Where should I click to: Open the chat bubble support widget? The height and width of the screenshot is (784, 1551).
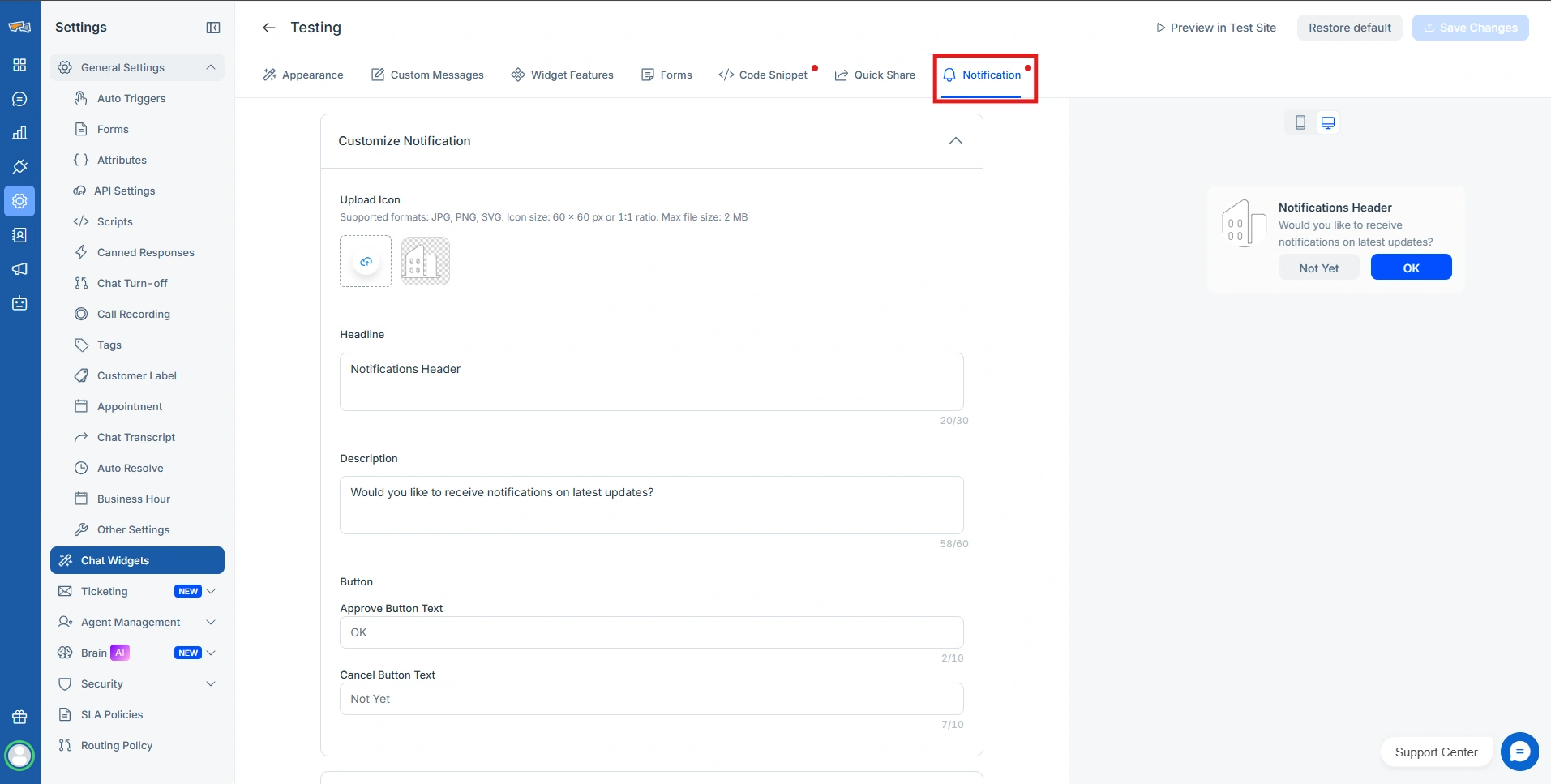[1519, 752]
